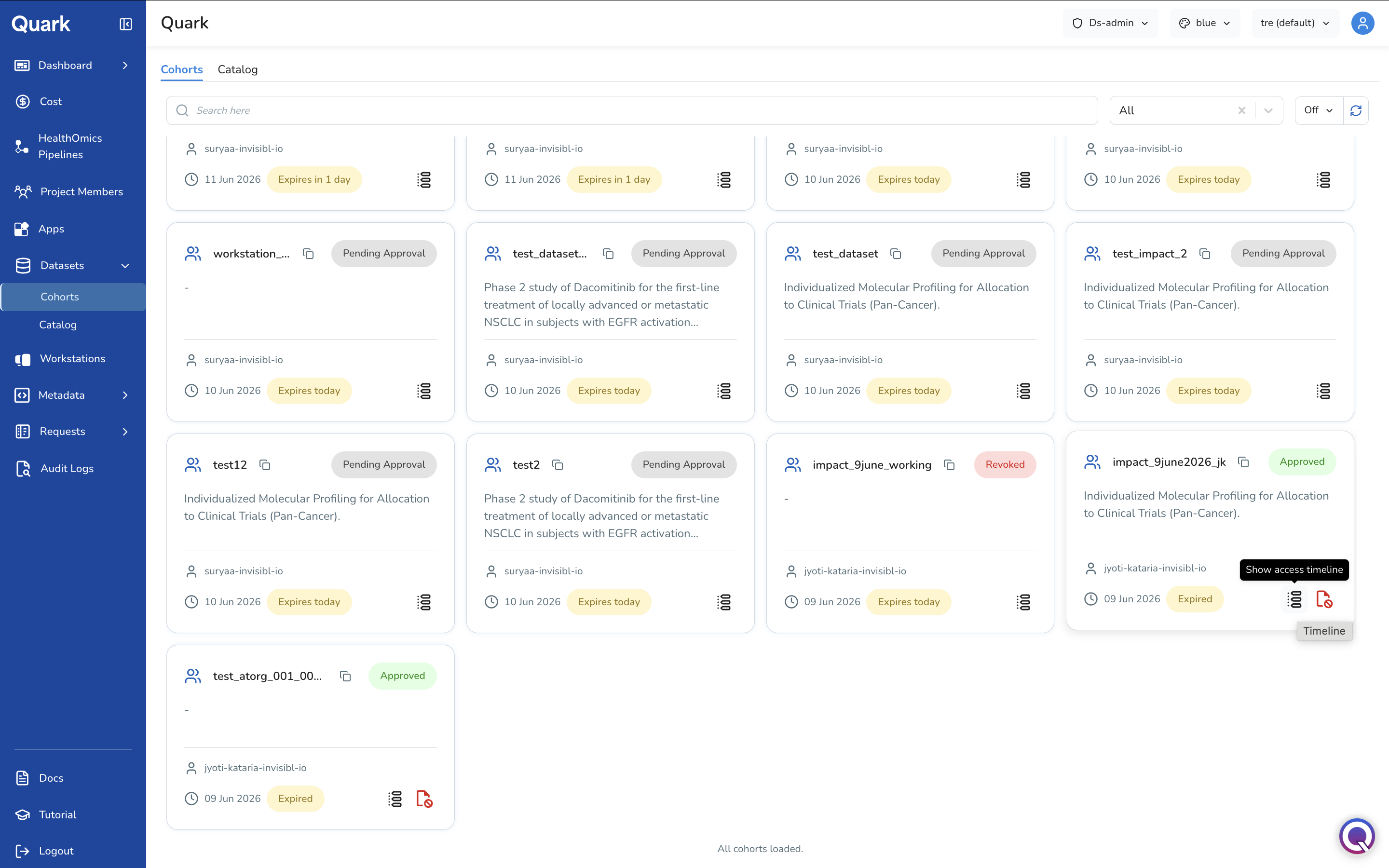Expand the Dashboard submenu
The height and width of the screenshot is (868, 1389).
pyautogui.click(x=125, y=66)
